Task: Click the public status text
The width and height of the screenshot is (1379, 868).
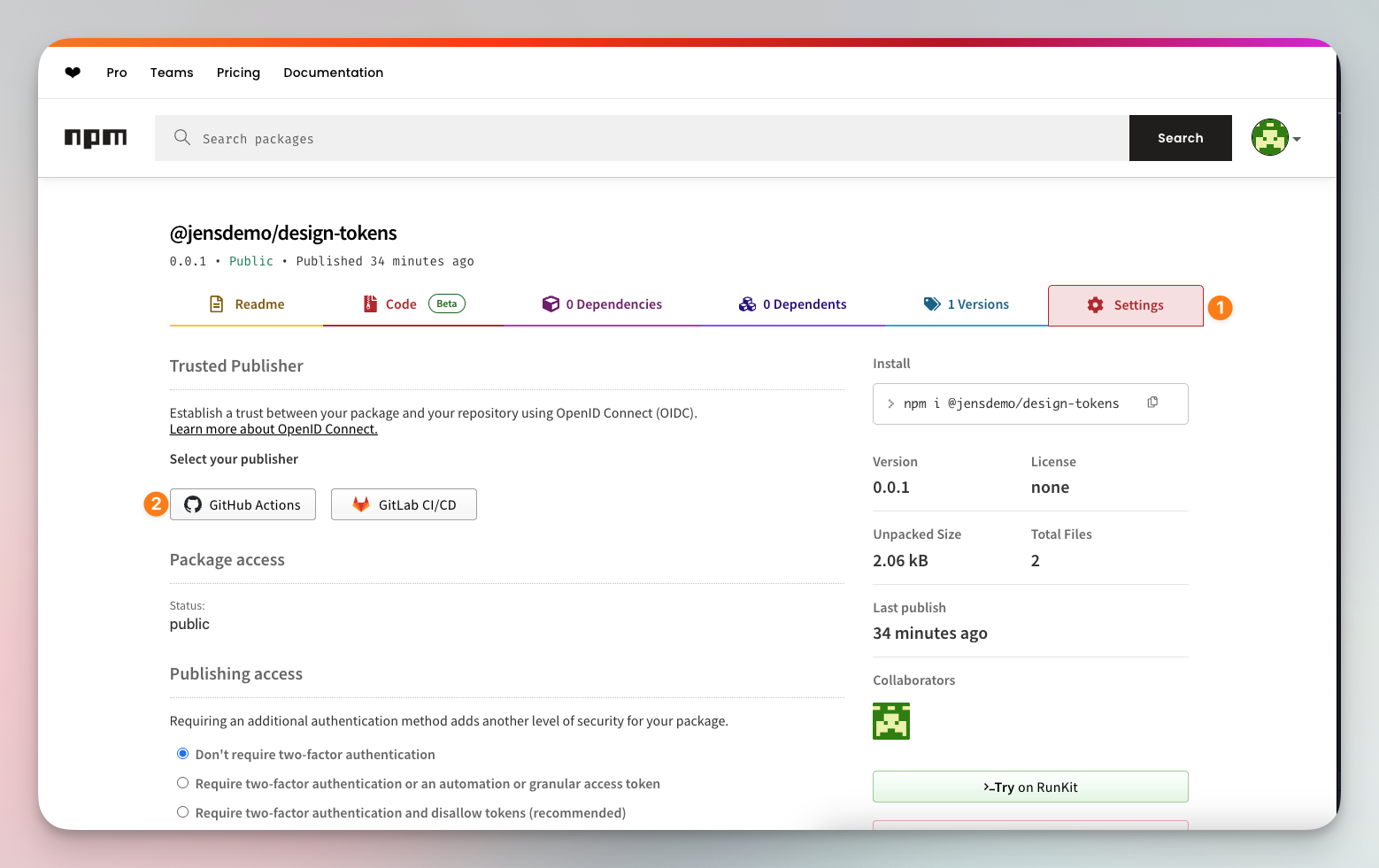Action: [x=189, y=624]
